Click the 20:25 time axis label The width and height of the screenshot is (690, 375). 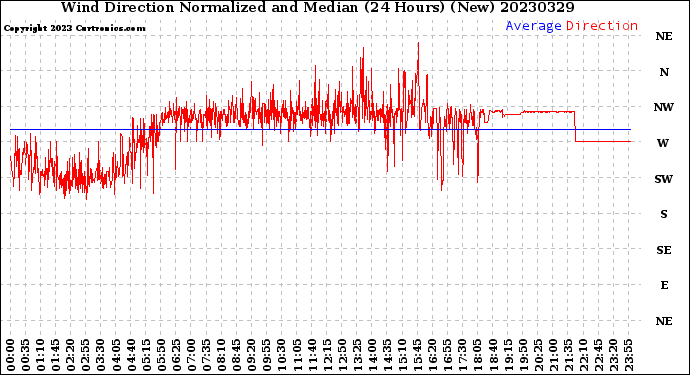coord(538,355)
